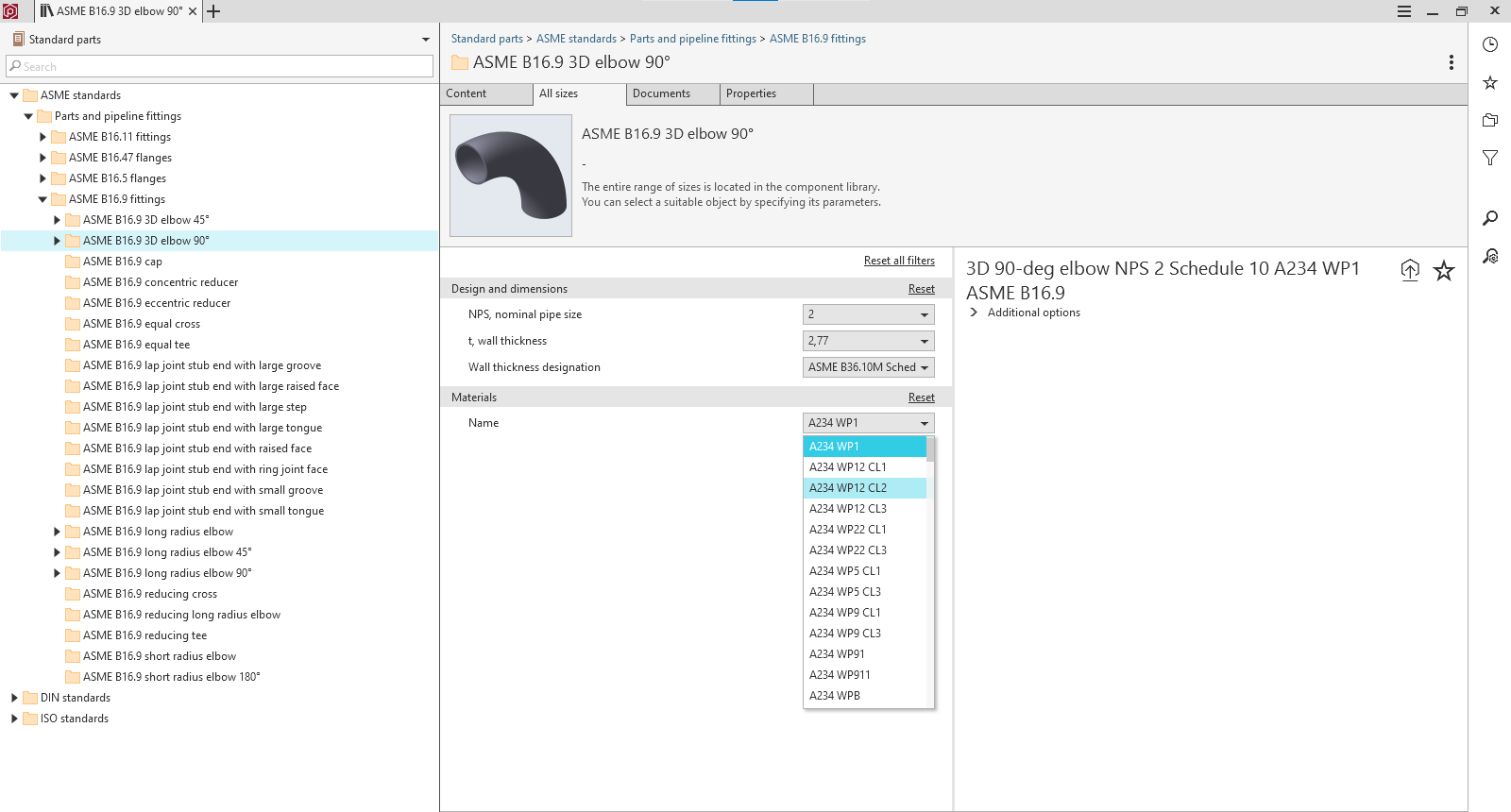This screenshot has height=812, width=1511.
Task: Click the insert-into-document upload icon
Action: coord(1410,270)
